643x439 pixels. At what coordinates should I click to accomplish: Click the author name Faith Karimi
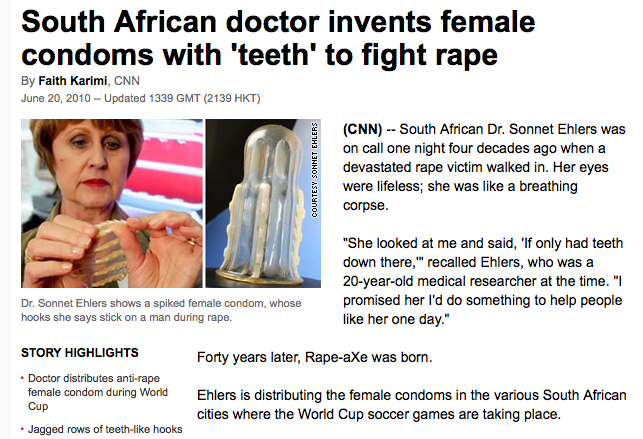click(73, 81)
